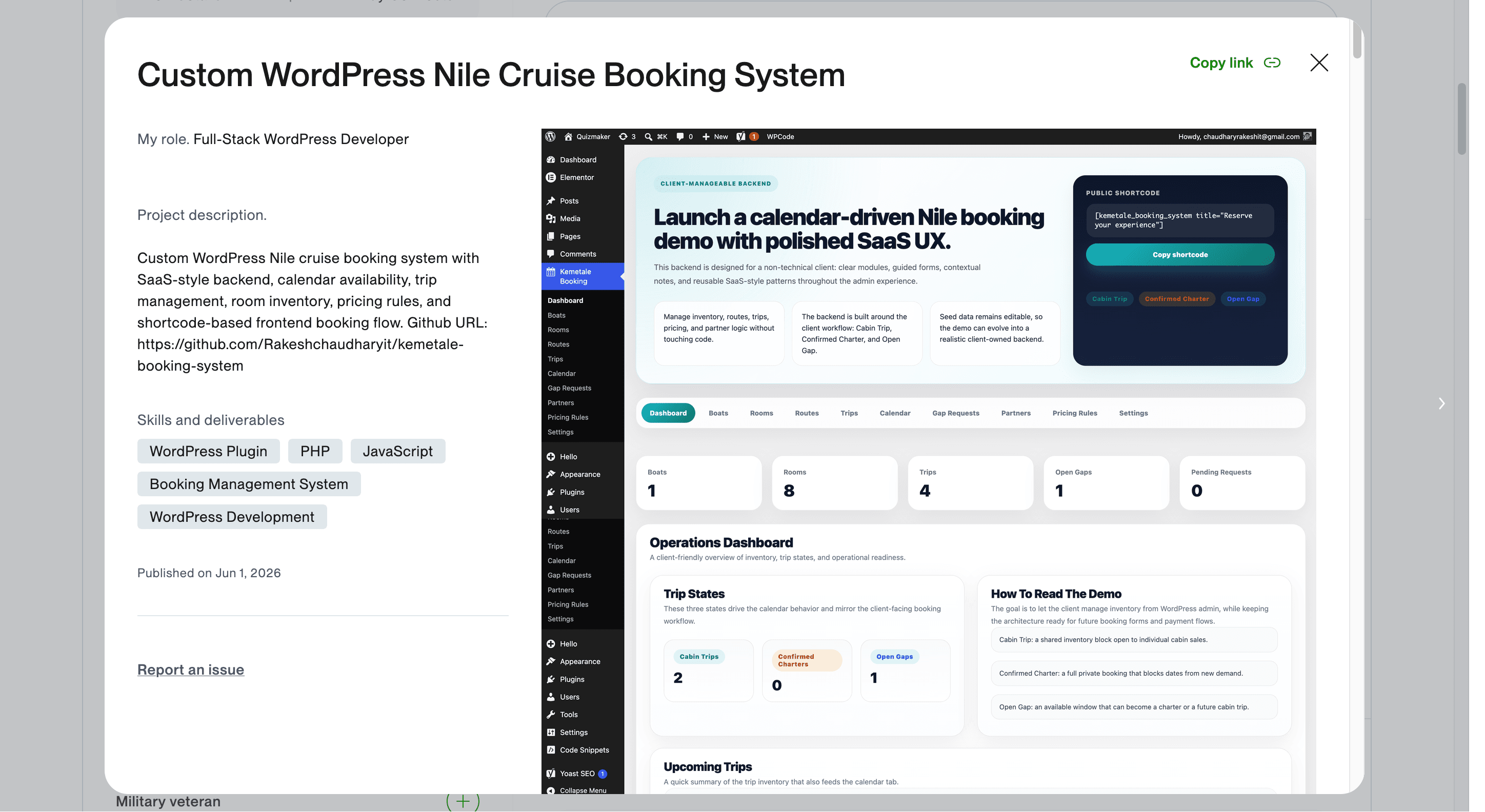Click the Yoast icon with notification badge in admin bar
Screen dimensions: 1485x812
click(747, 136)
